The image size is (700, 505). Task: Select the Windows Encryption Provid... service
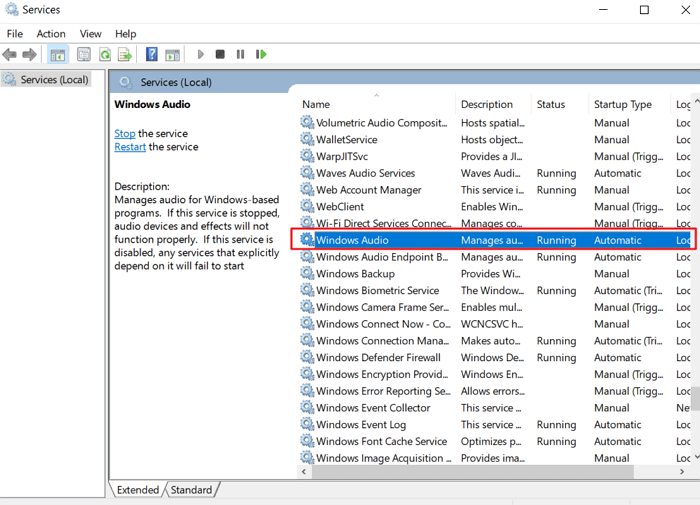tap(494, 374)
